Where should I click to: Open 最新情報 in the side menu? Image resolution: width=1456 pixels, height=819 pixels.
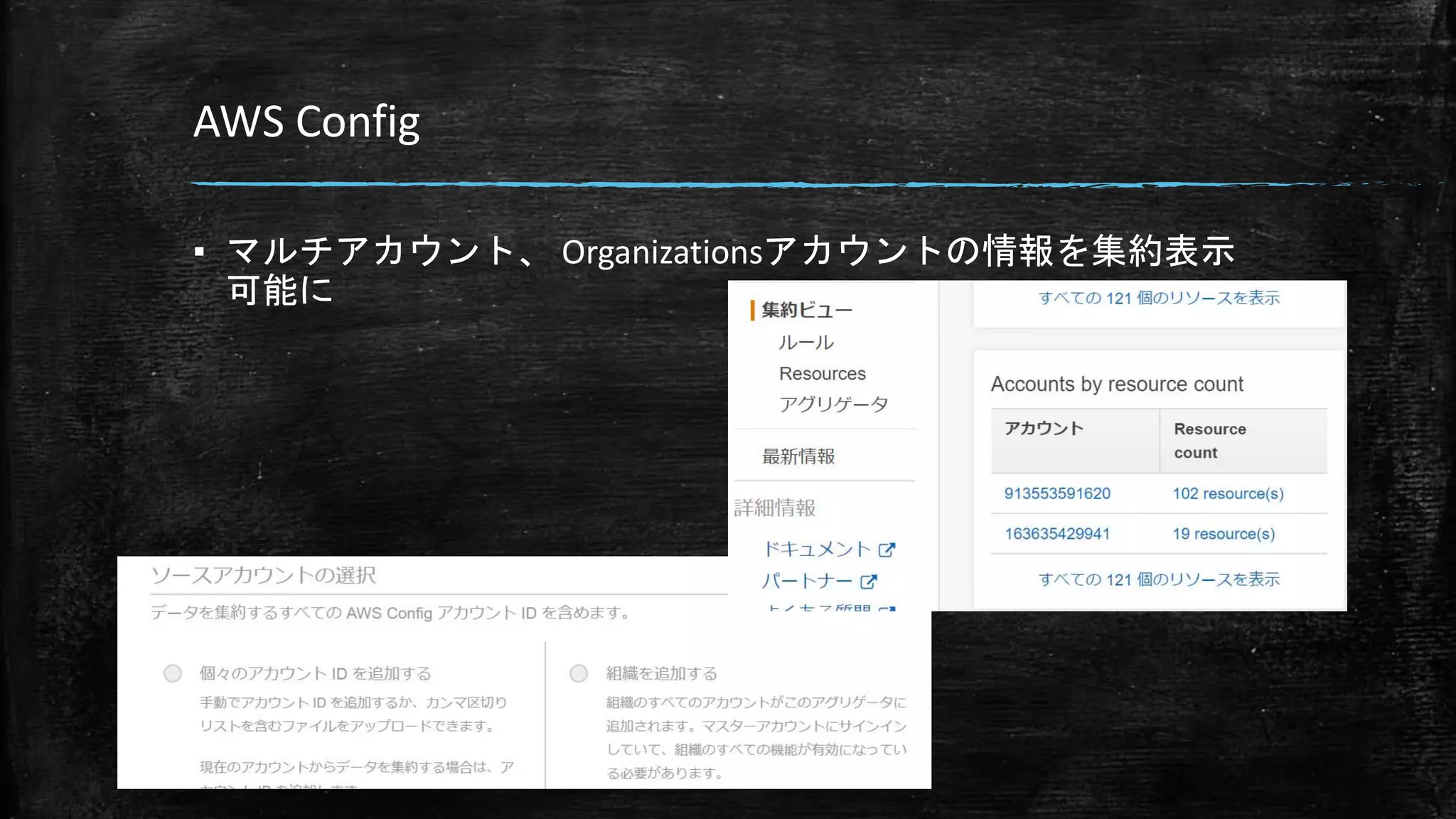798,456
